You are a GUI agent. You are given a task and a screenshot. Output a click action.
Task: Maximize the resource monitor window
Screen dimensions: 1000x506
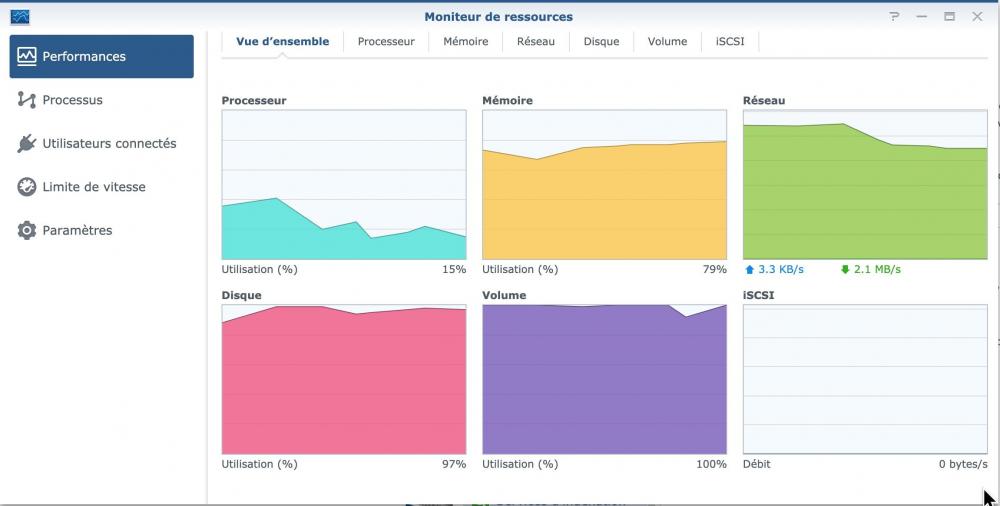[x=949, y=17]
